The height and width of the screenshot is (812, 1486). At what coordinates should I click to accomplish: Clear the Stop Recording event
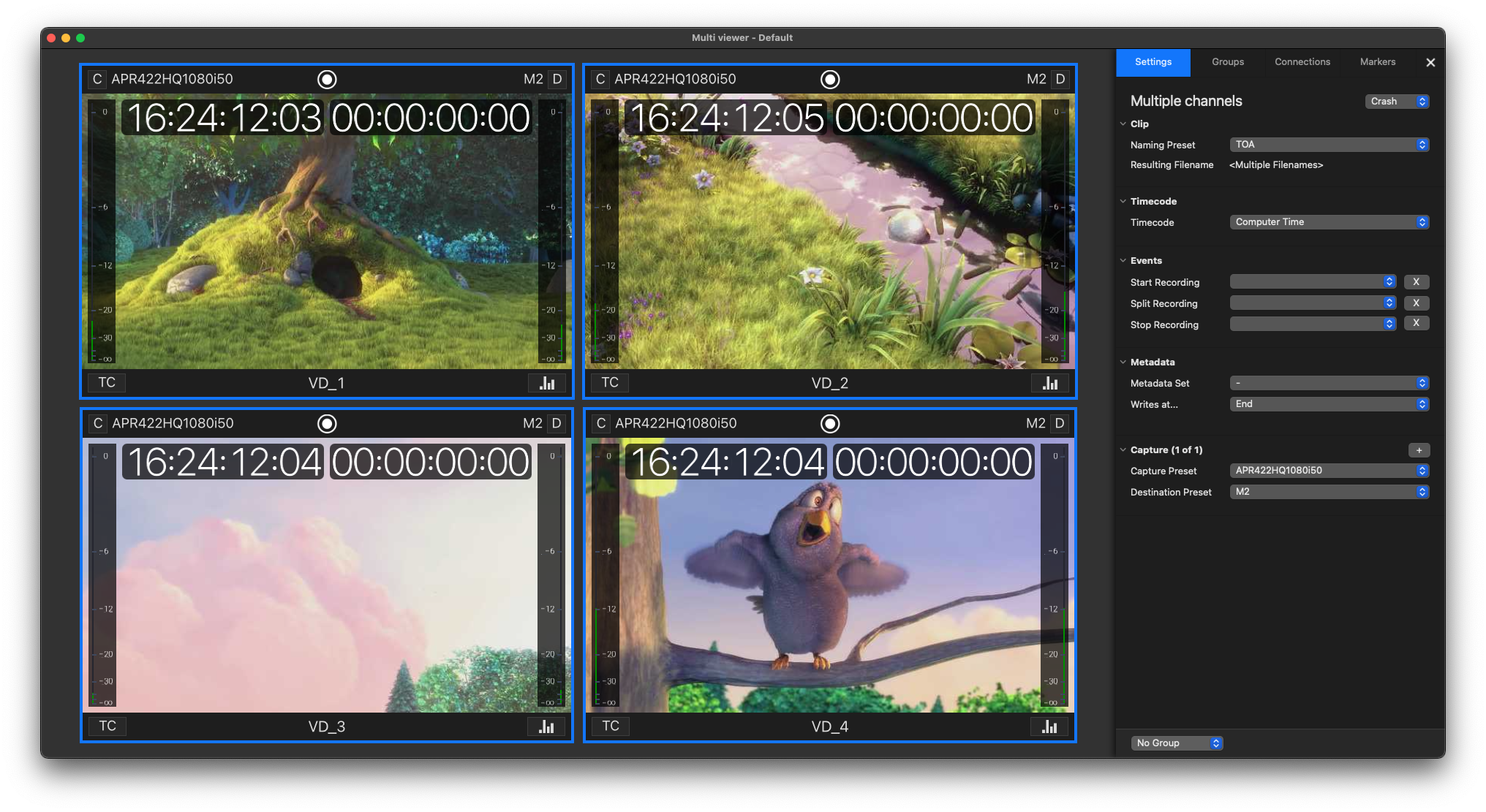(1417, 323)
